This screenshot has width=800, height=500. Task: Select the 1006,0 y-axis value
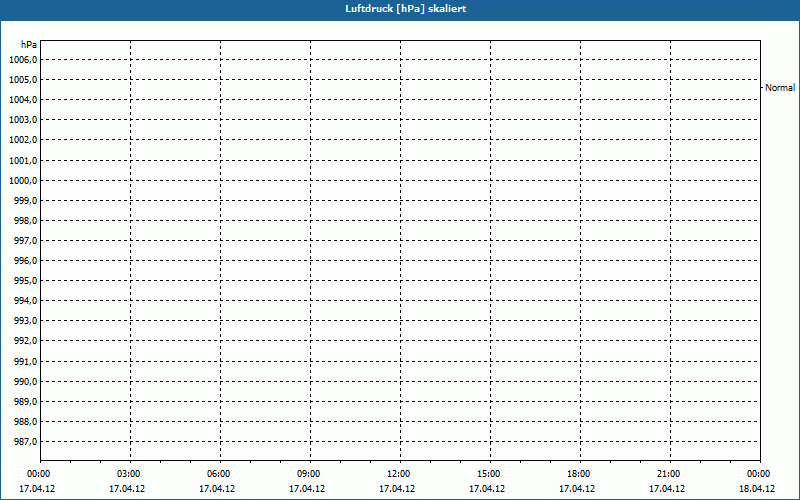pyautogui.click(x=23, y=60)
